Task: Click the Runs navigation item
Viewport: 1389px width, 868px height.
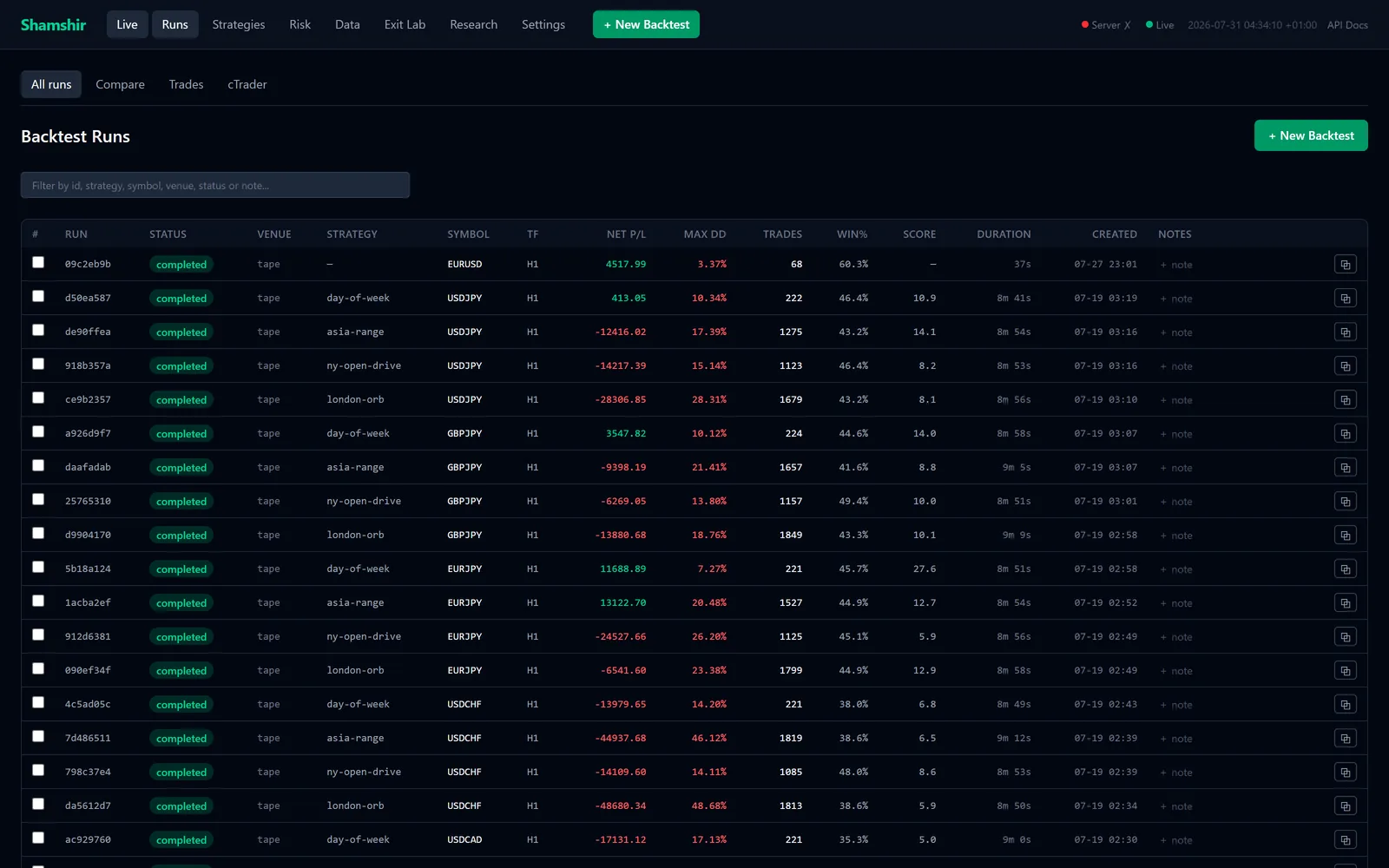Action: click(x=174, y=24)
